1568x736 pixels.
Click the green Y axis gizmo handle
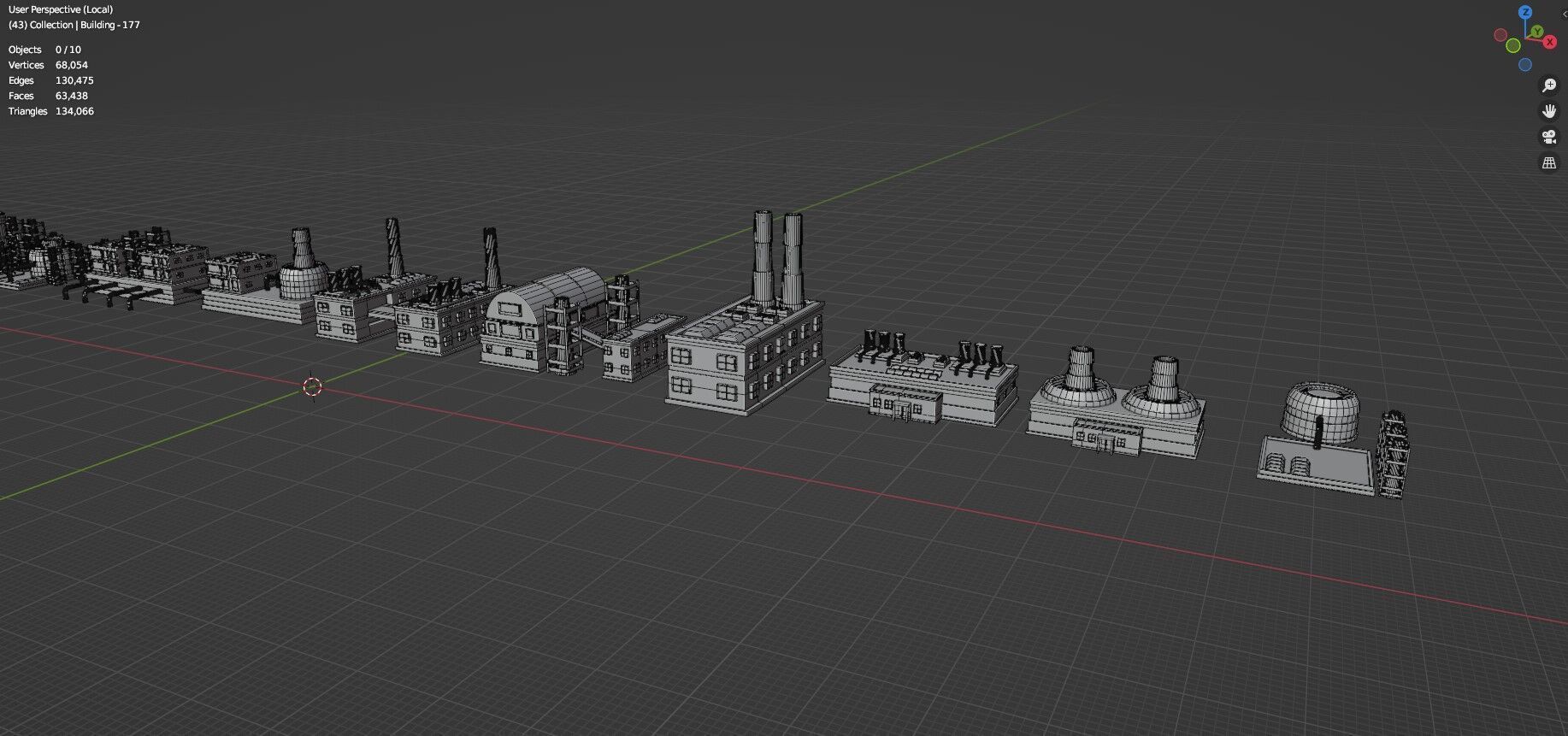(1537, 32)
